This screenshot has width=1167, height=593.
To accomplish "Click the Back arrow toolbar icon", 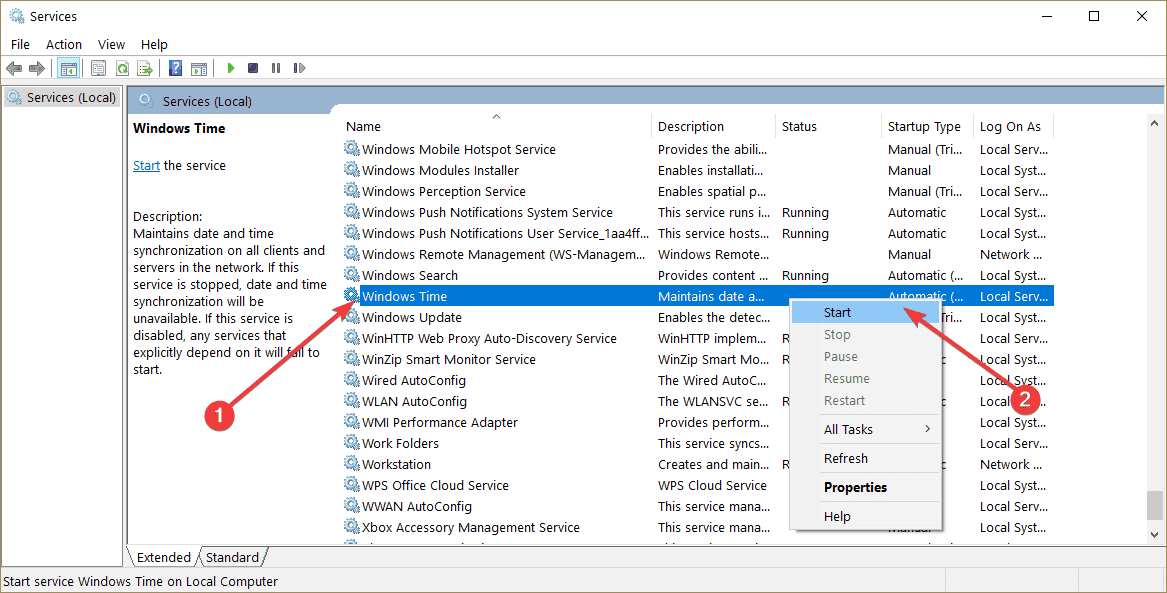I will point(13,68).
